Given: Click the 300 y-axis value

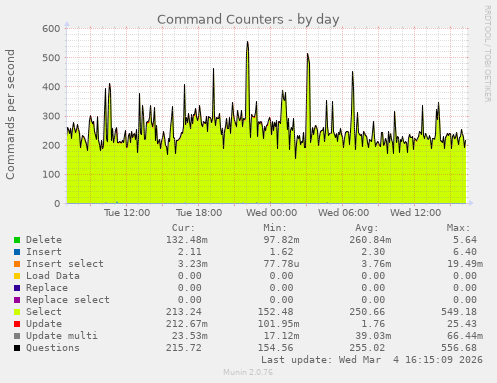Looking at the screenshot, I should point(51,116).
